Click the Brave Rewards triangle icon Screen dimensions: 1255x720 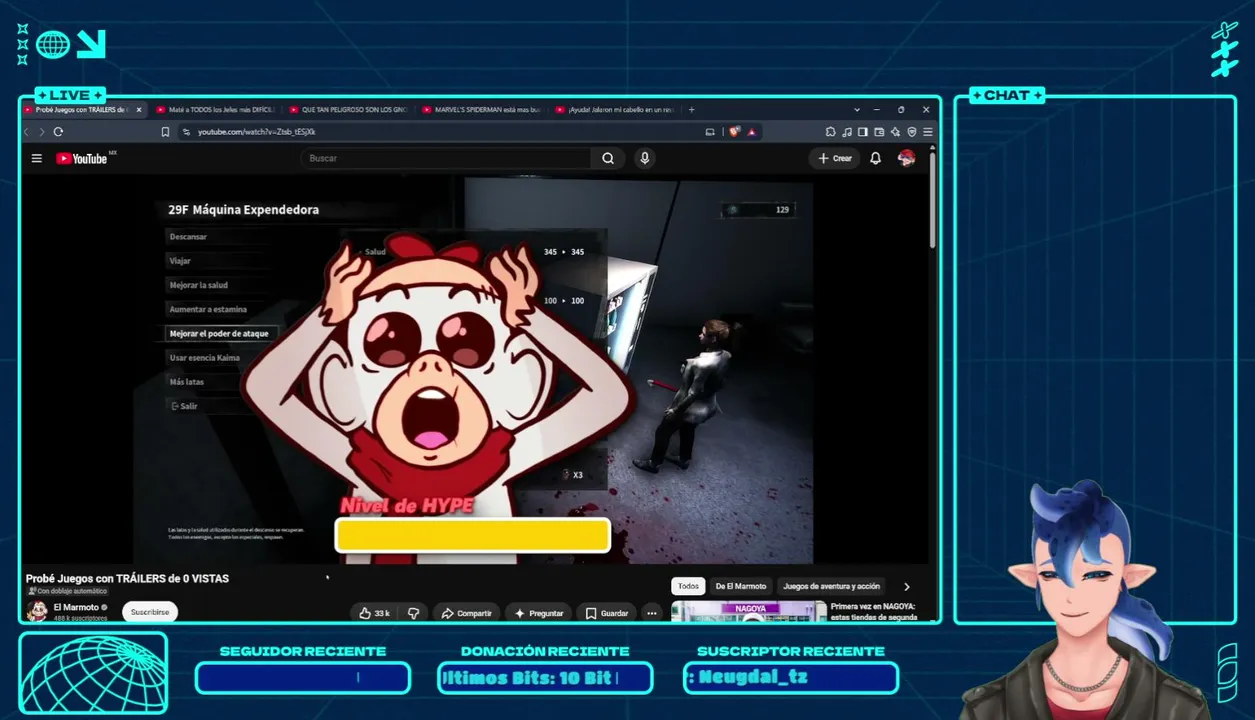point(751,132)
